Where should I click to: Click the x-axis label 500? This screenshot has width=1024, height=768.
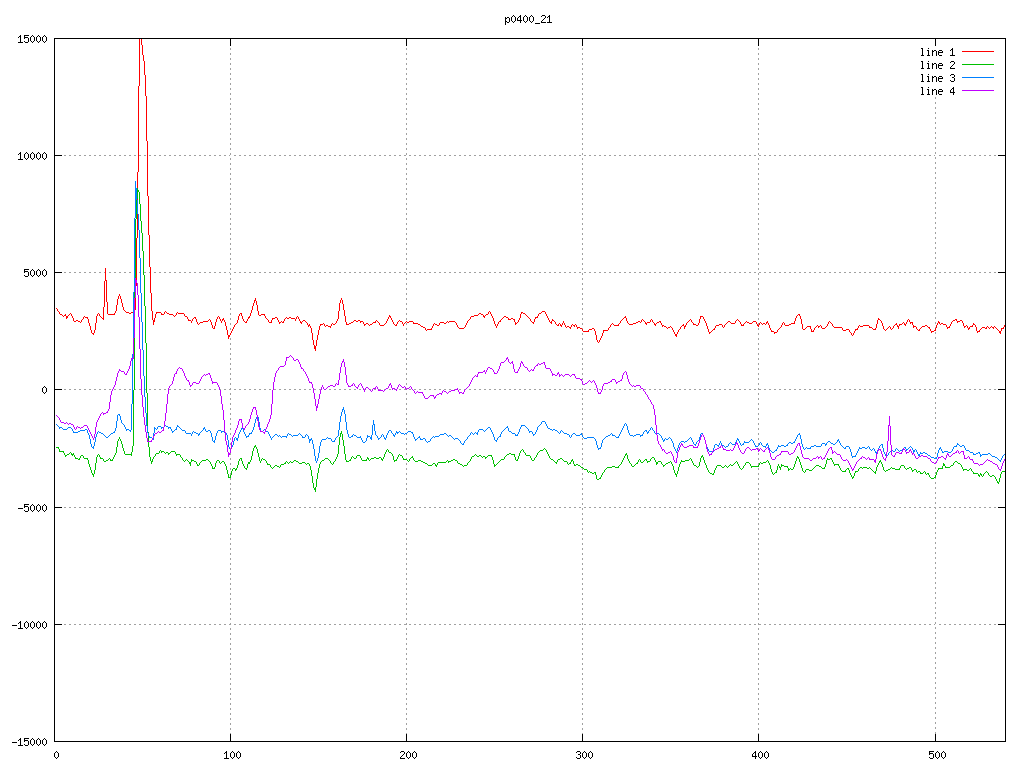936,756
